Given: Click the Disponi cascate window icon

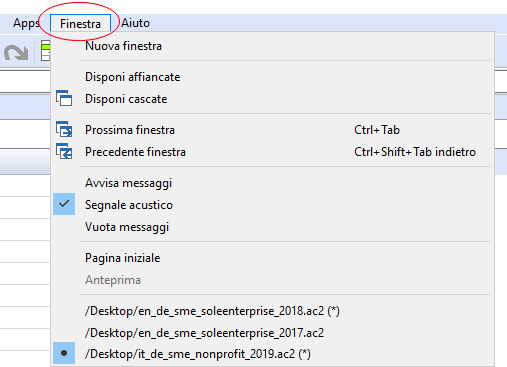Looking at the screenshot, I should point(64,98).
